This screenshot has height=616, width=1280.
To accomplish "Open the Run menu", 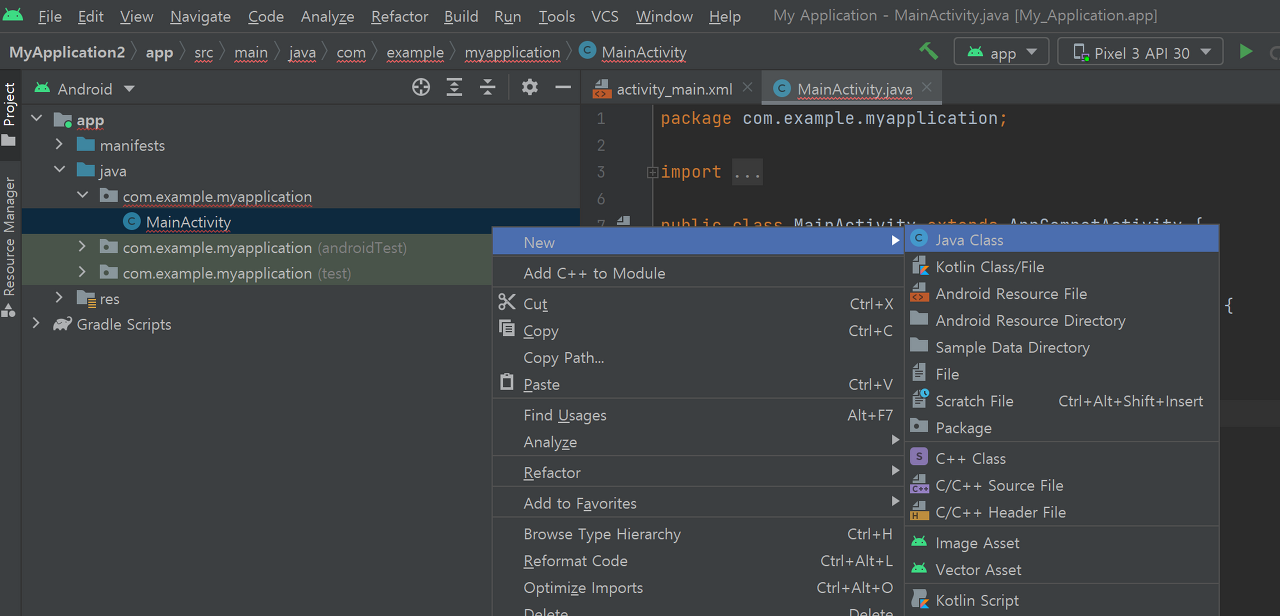I will (x=507, y=17).
